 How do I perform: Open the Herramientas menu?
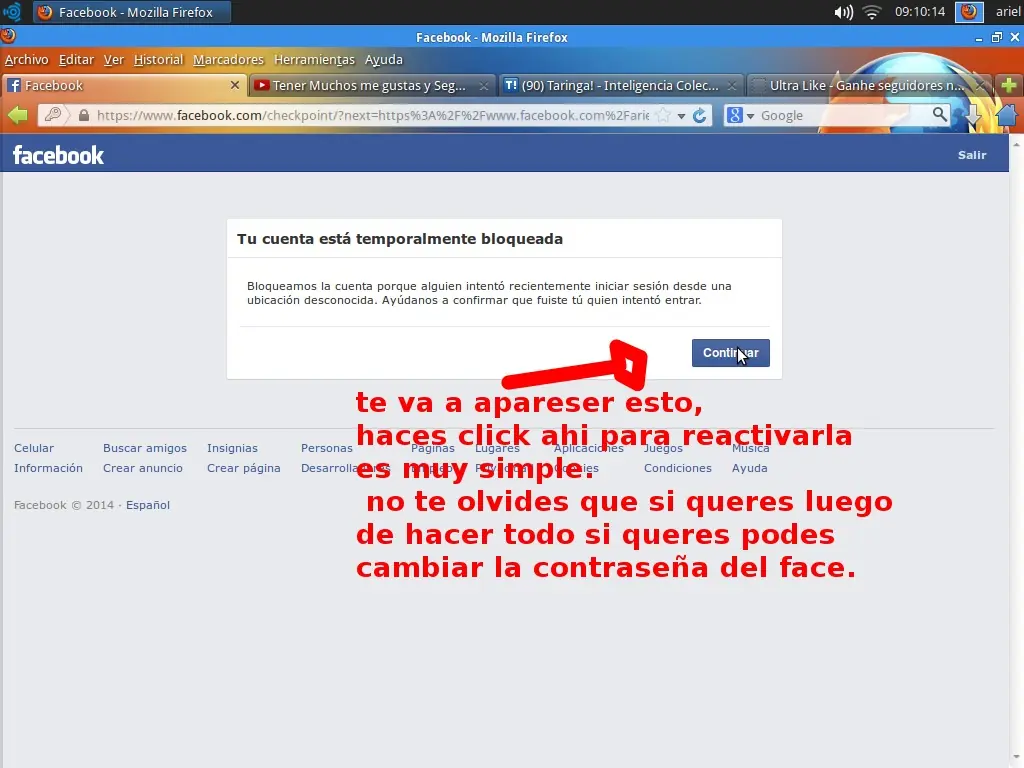click(314, 59)
